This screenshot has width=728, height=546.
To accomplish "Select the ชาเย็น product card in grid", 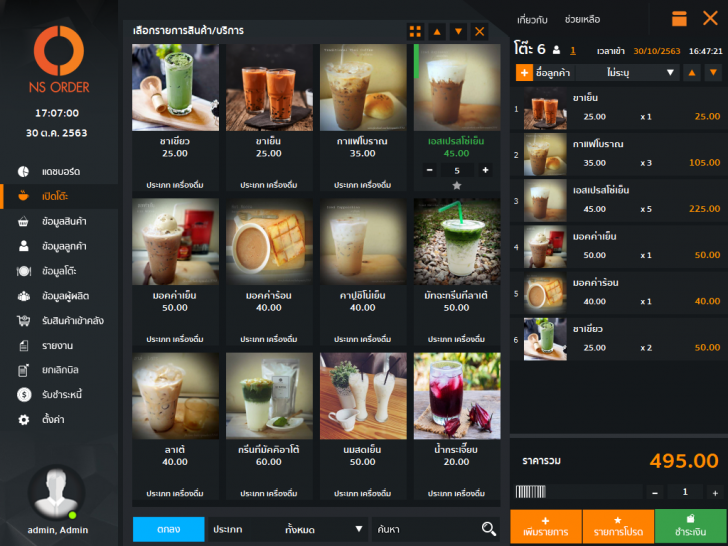I will pyautogui.click(x=269, y=117).
